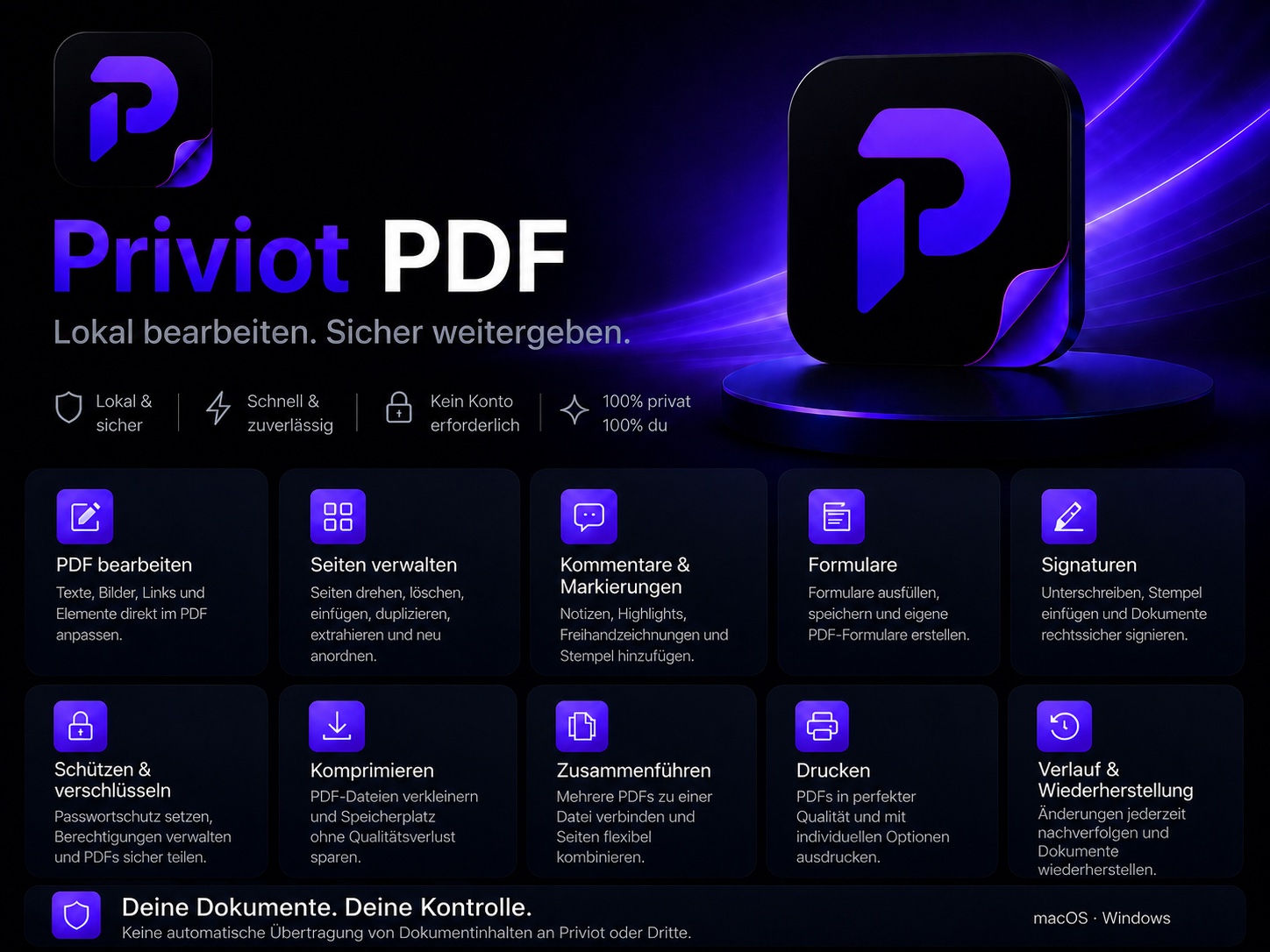Click the Drucken heading
This screenshot has height=952, width=1270.
tap(833, 771)
